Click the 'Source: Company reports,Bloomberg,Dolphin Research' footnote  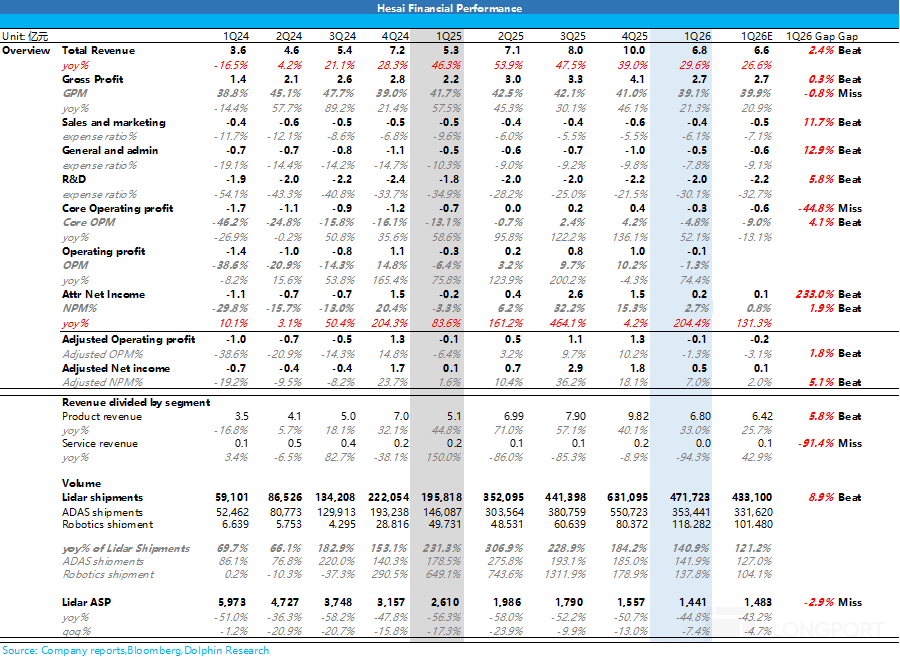click(x=135, y=650)
